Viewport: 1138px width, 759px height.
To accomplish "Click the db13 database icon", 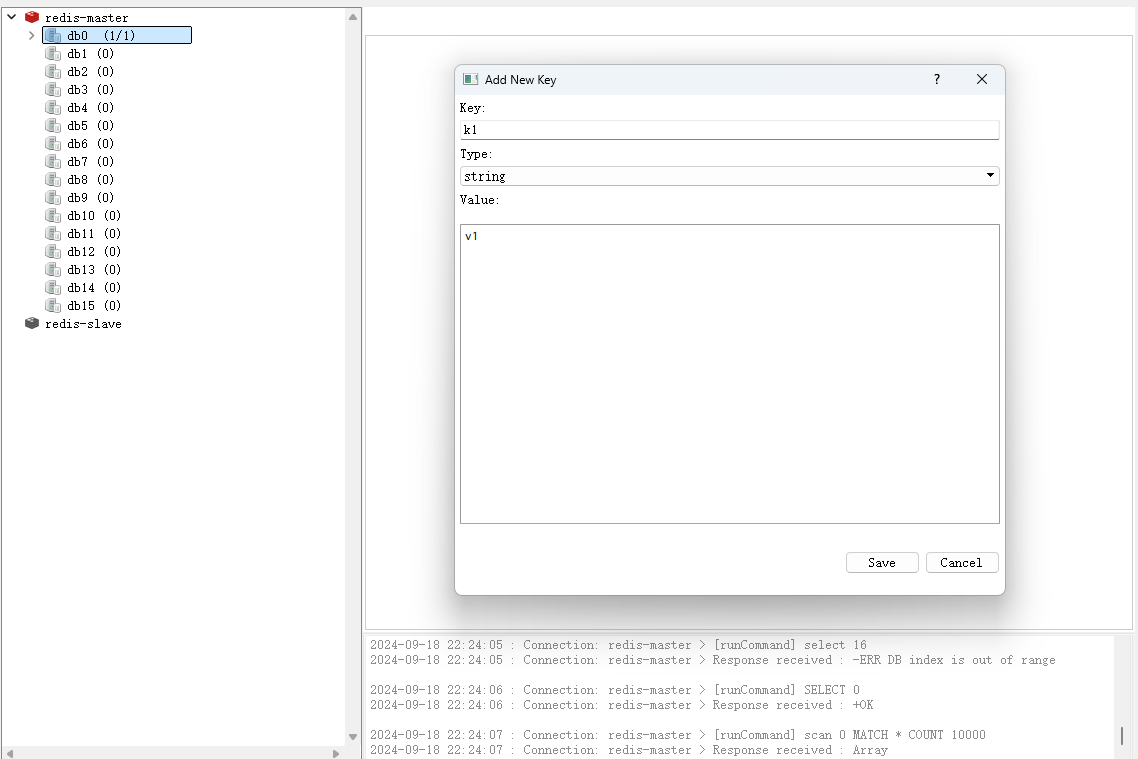I will click(x=53, y=270).
